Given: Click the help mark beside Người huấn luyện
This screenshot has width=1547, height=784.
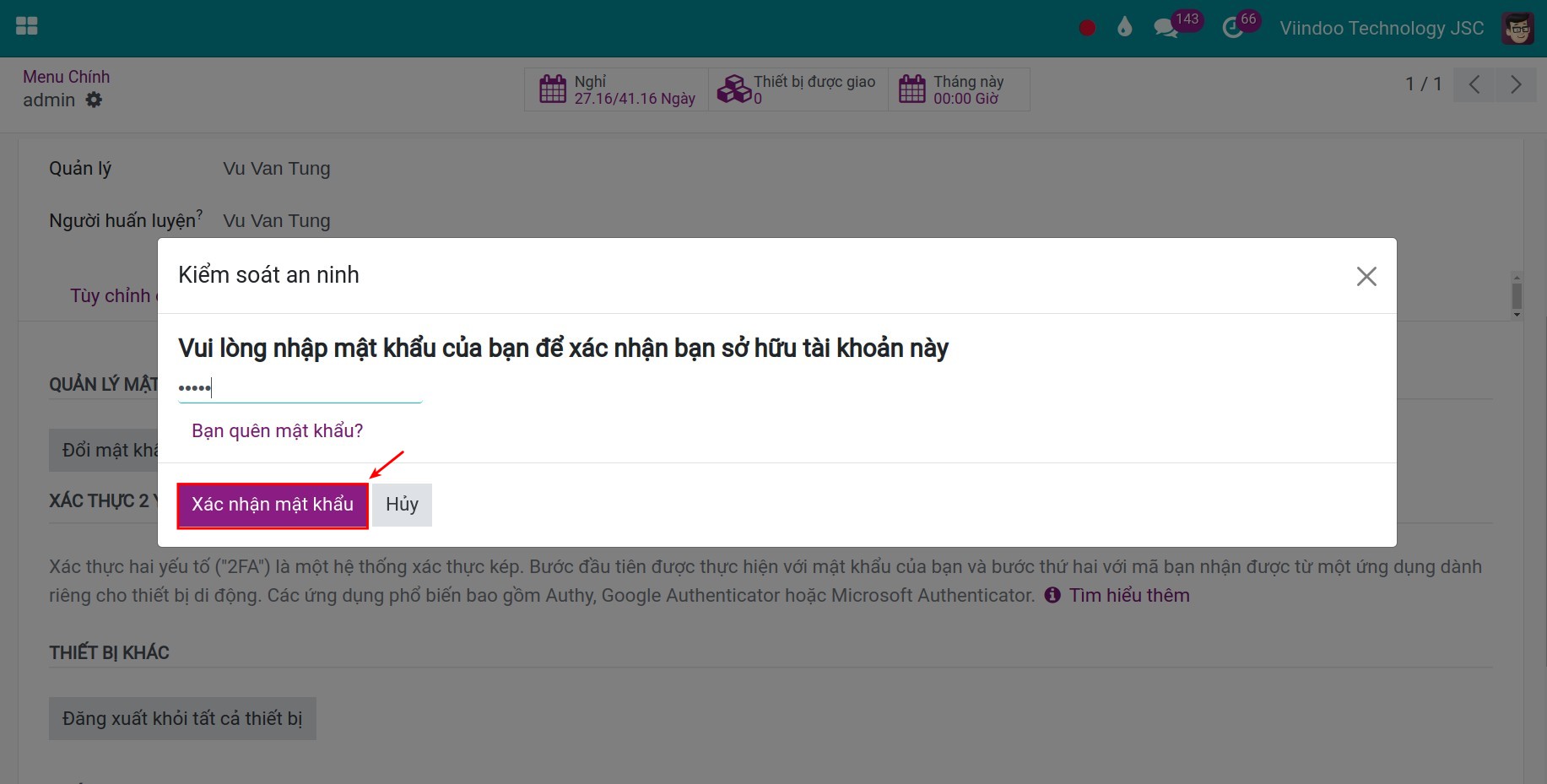Looking at the screenshot, I should pos(199,214).
